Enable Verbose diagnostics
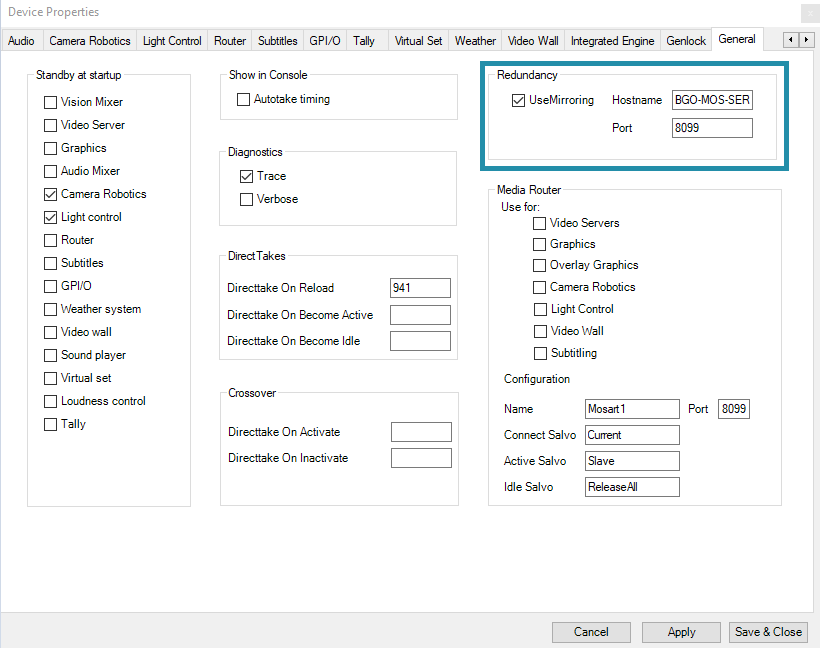The width and height of the screenshot is (820, 648). pyautogui.click(x=247, y=199)
